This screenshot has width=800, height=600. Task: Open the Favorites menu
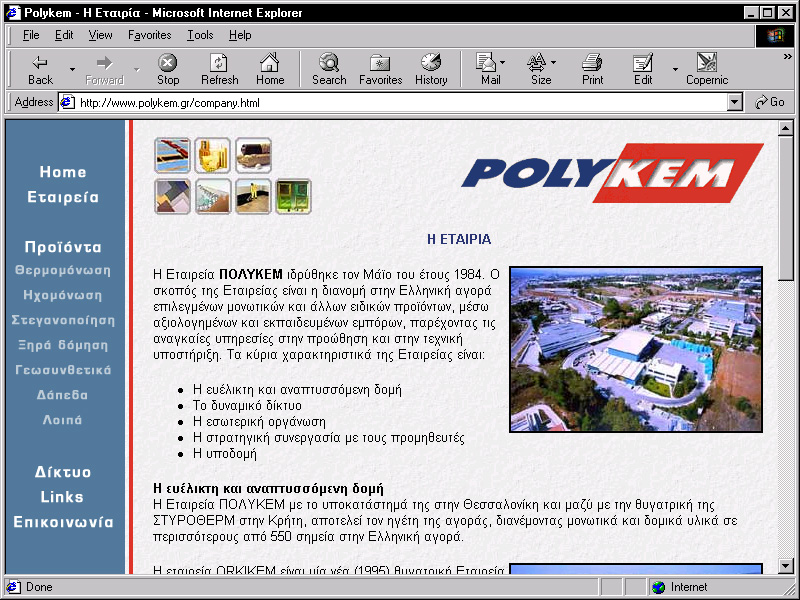[149, 35]
